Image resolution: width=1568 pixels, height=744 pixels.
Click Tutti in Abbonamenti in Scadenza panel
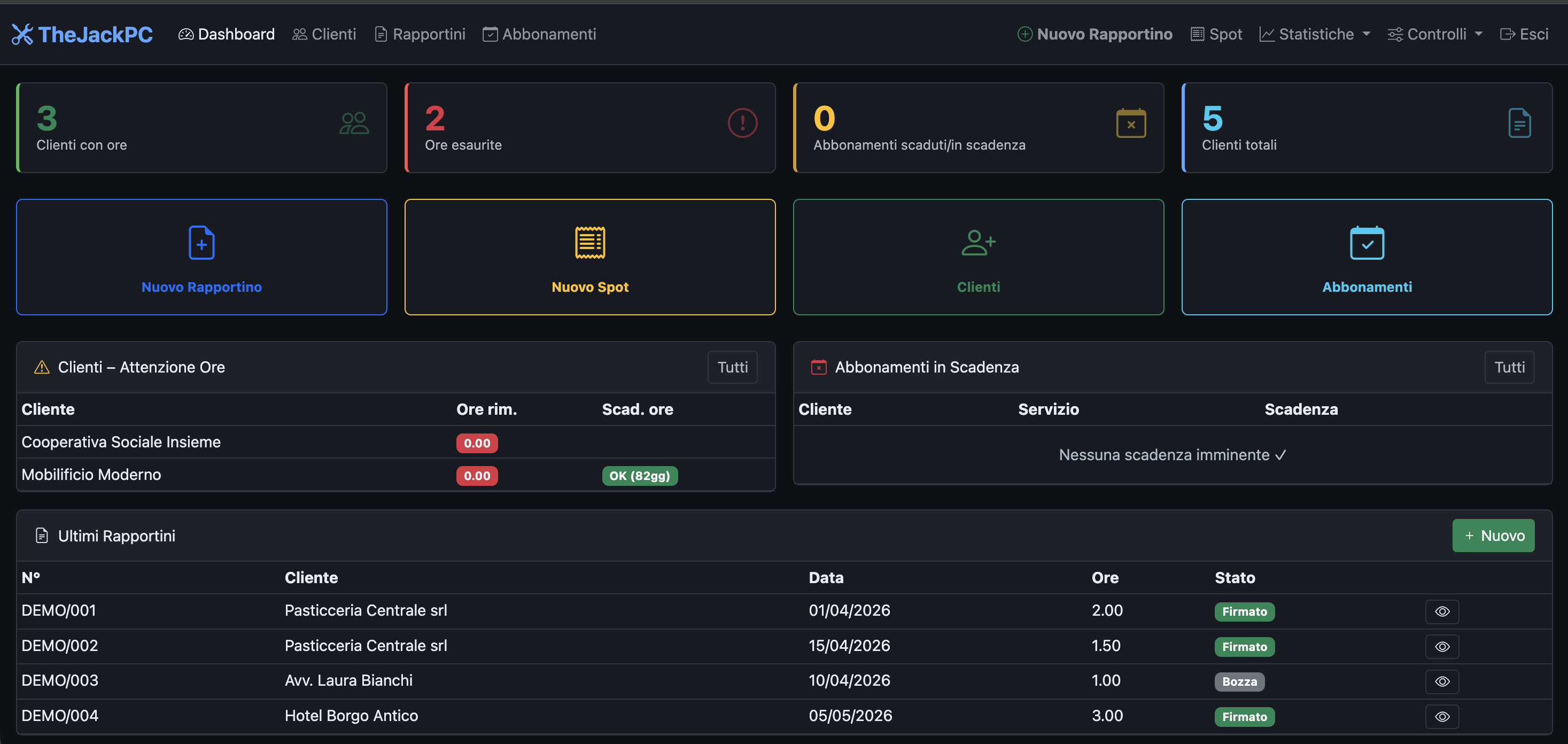click(1510, 367)
